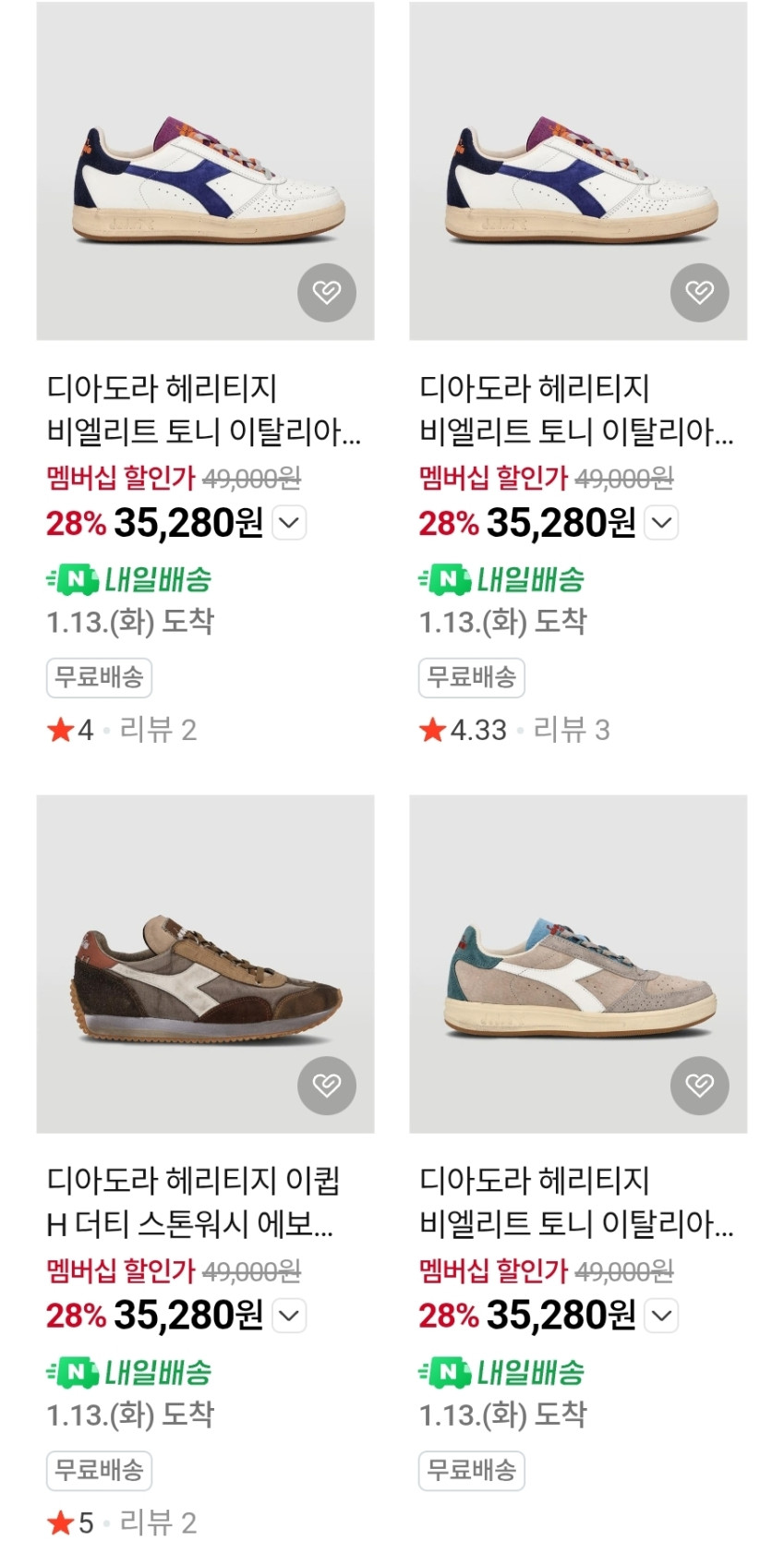Expand the price dropdown for the Equipe H sneaker
The height and width of the screenshot is (1554, 784).
(290, 1315)
